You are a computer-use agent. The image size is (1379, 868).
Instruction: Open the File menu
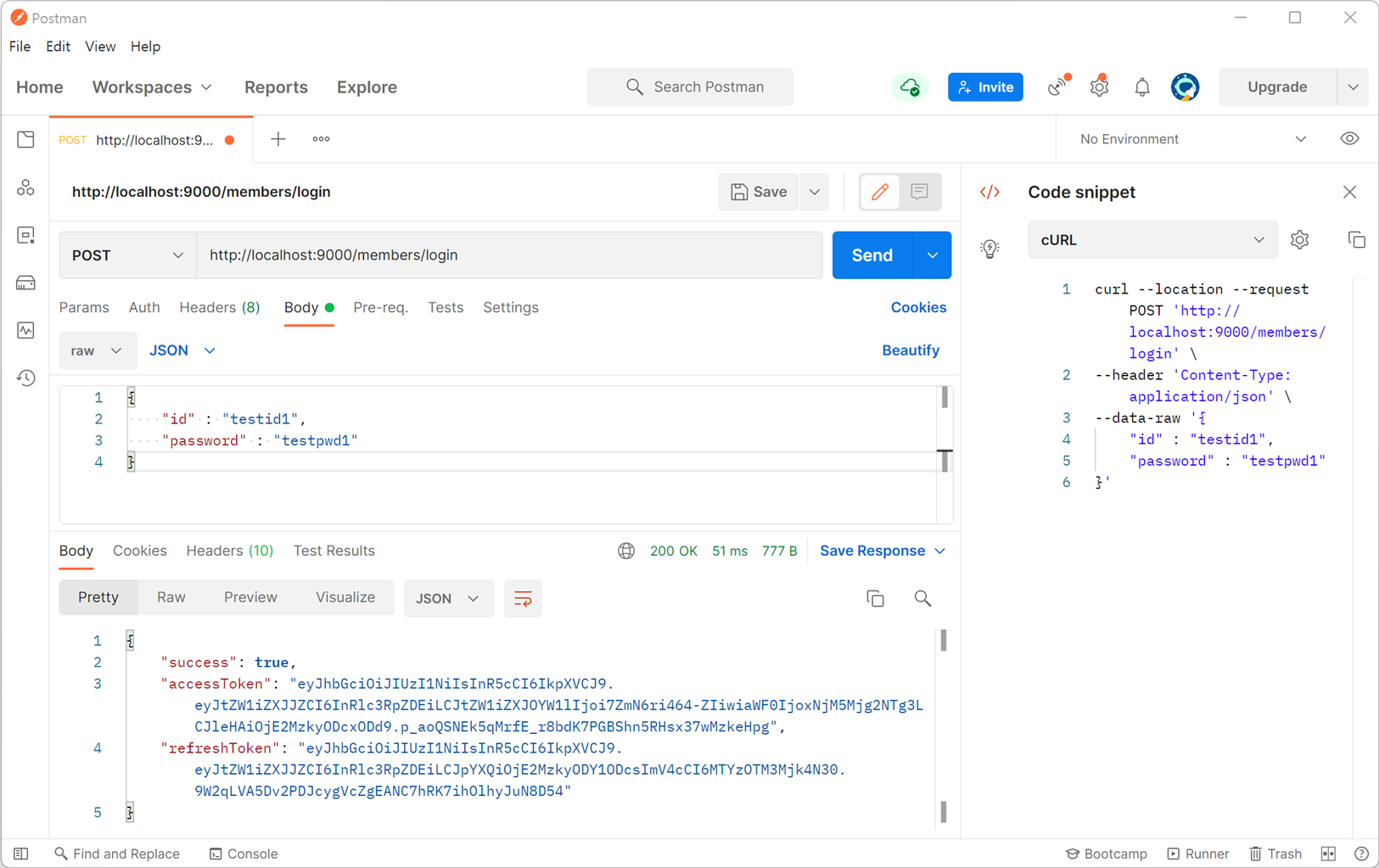click(20, 47)
